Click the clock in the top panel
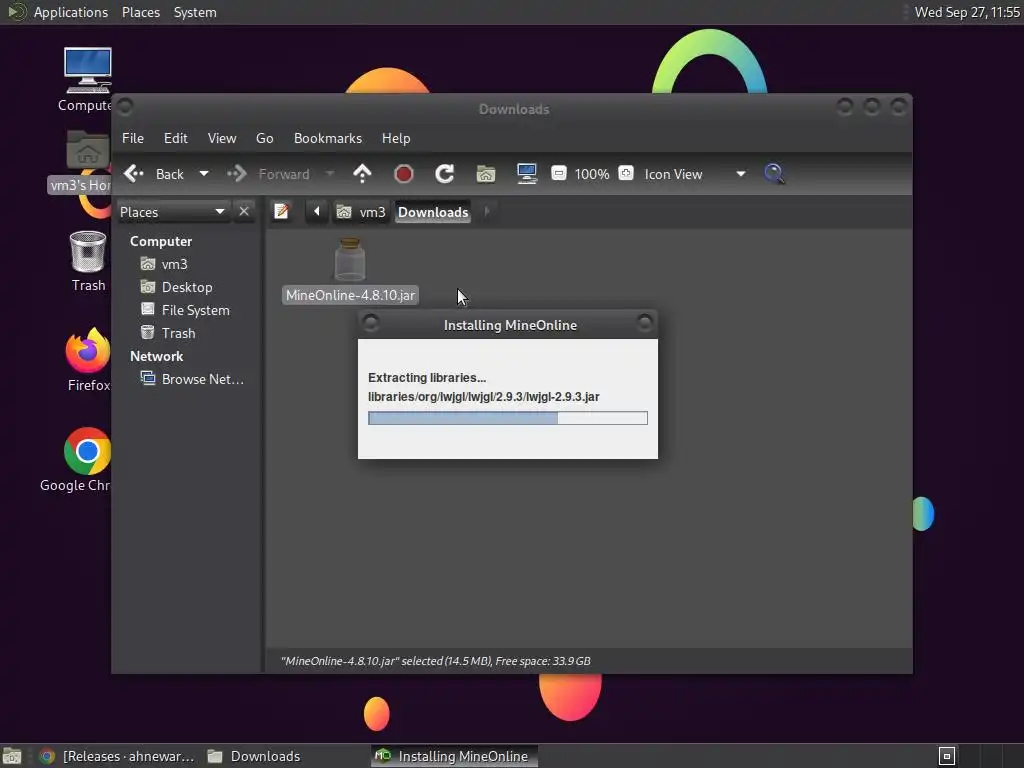Image resolution: width=1024 pixels, height=768 pixels. pyautogui.click(x=967, y=12)
